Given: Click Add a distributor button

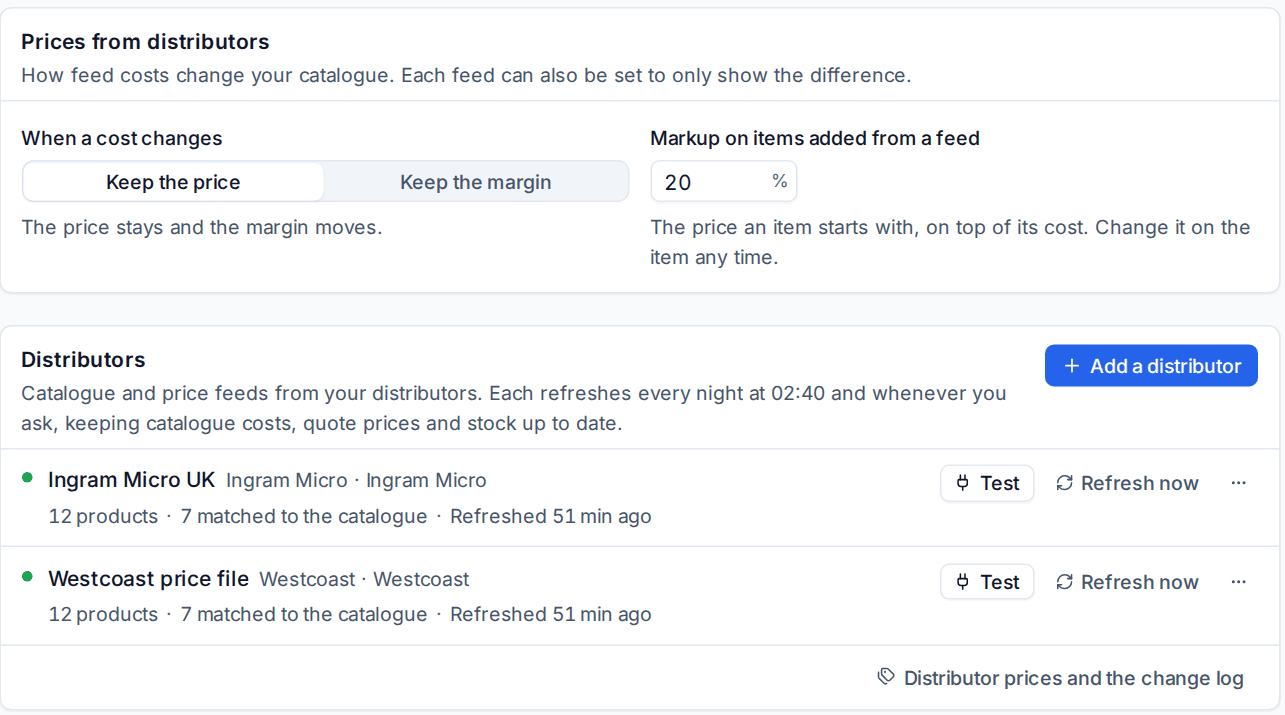Looking at the screenshot, I should (1151, 366).
